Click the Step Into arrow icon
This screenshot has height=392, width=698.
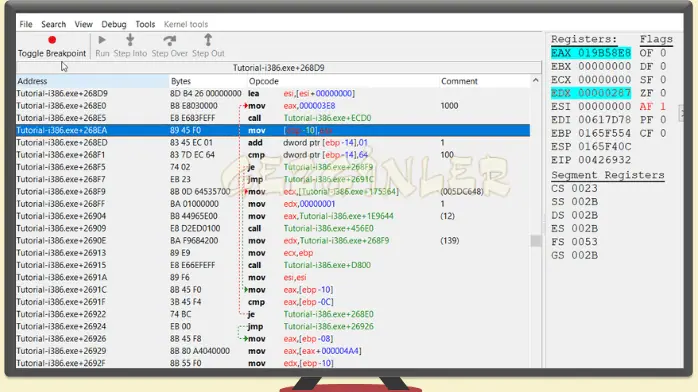130,40
